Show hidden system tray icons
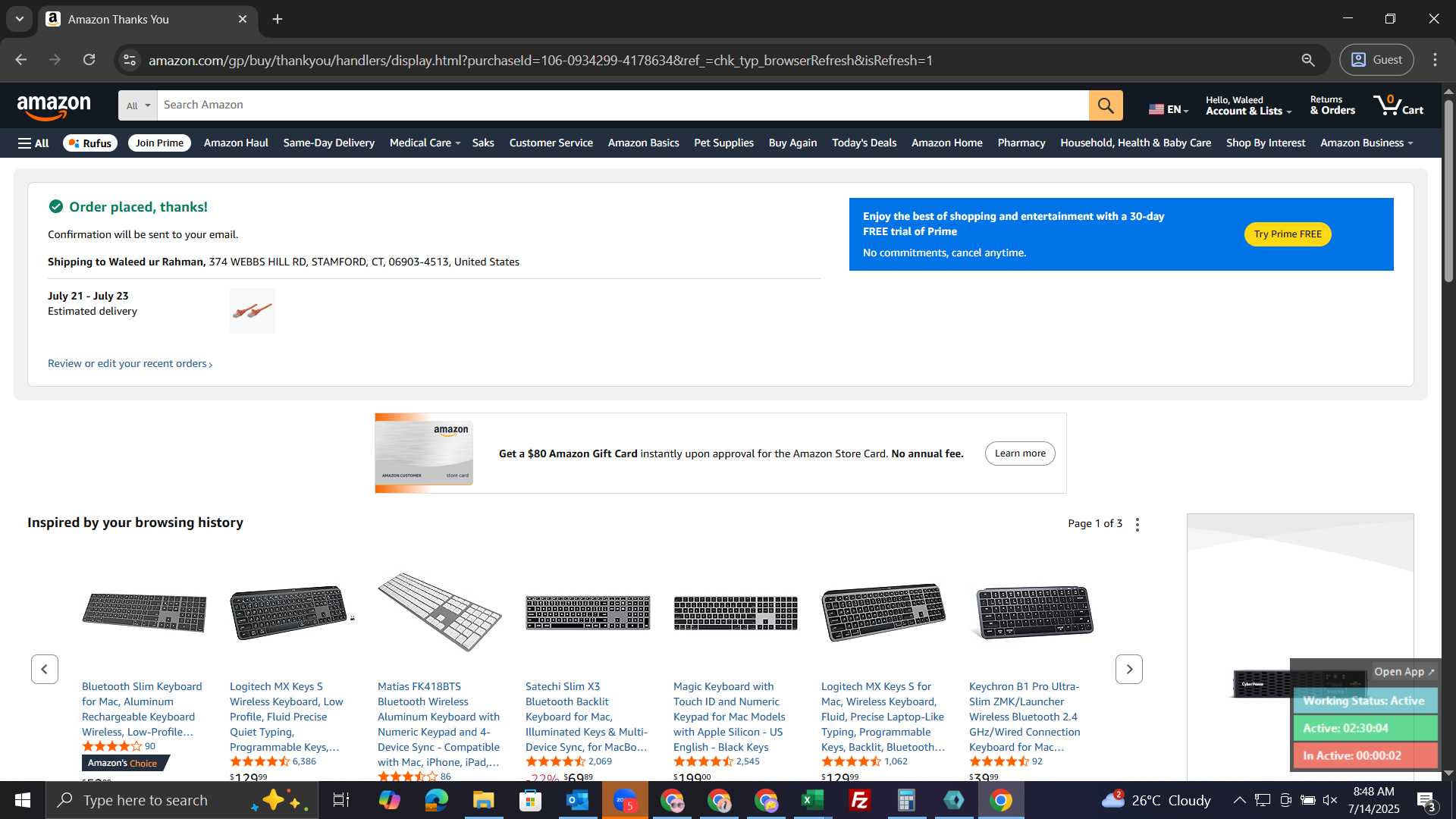Image resolution: width=1456 pixels, height=819 pixels. click(1239, 800)
